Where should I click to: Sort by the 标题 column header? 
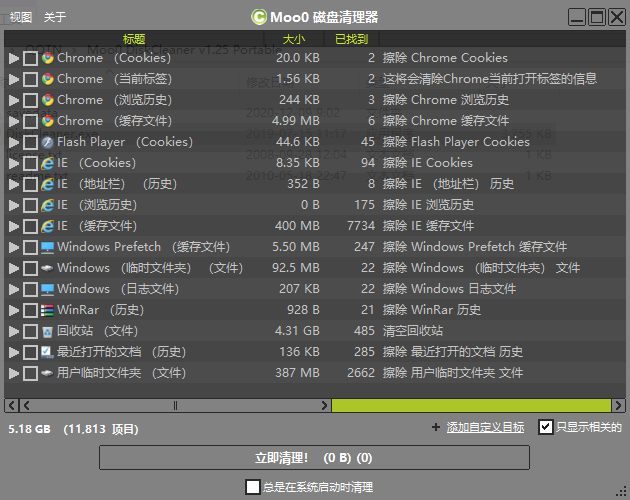[x=134, y=39]
